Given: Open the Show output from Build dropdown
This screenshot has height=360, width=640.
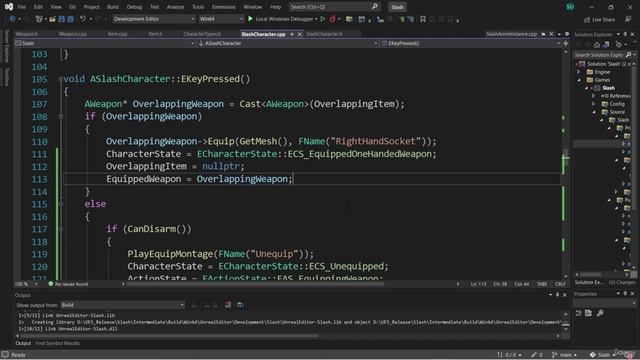Looking at the screenshot, I should coord(122,305).
